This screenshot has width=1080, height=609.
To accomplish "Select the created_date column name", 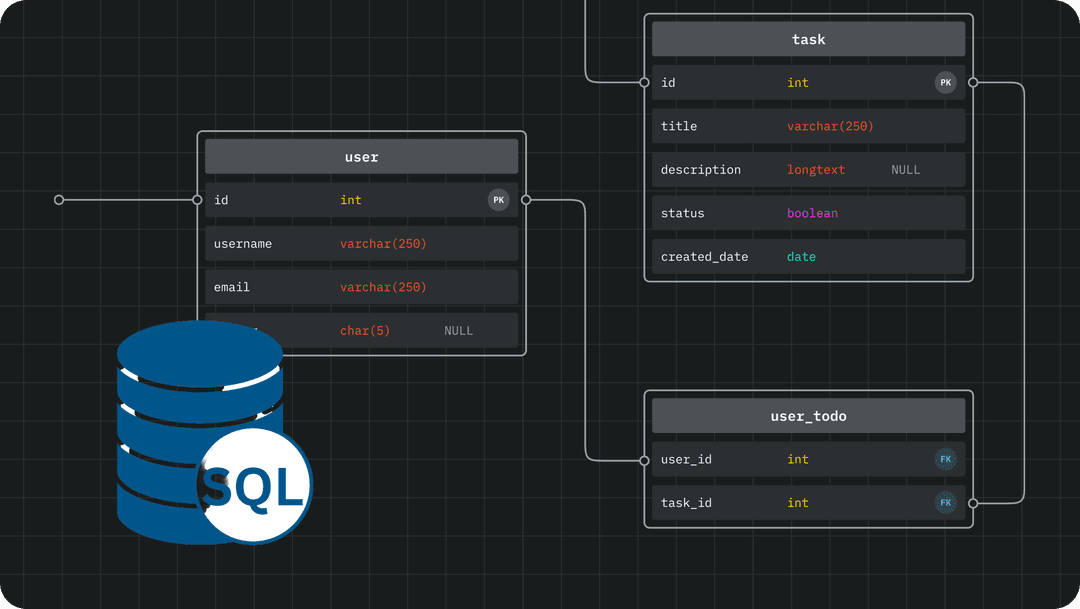I will click(705, 256).
